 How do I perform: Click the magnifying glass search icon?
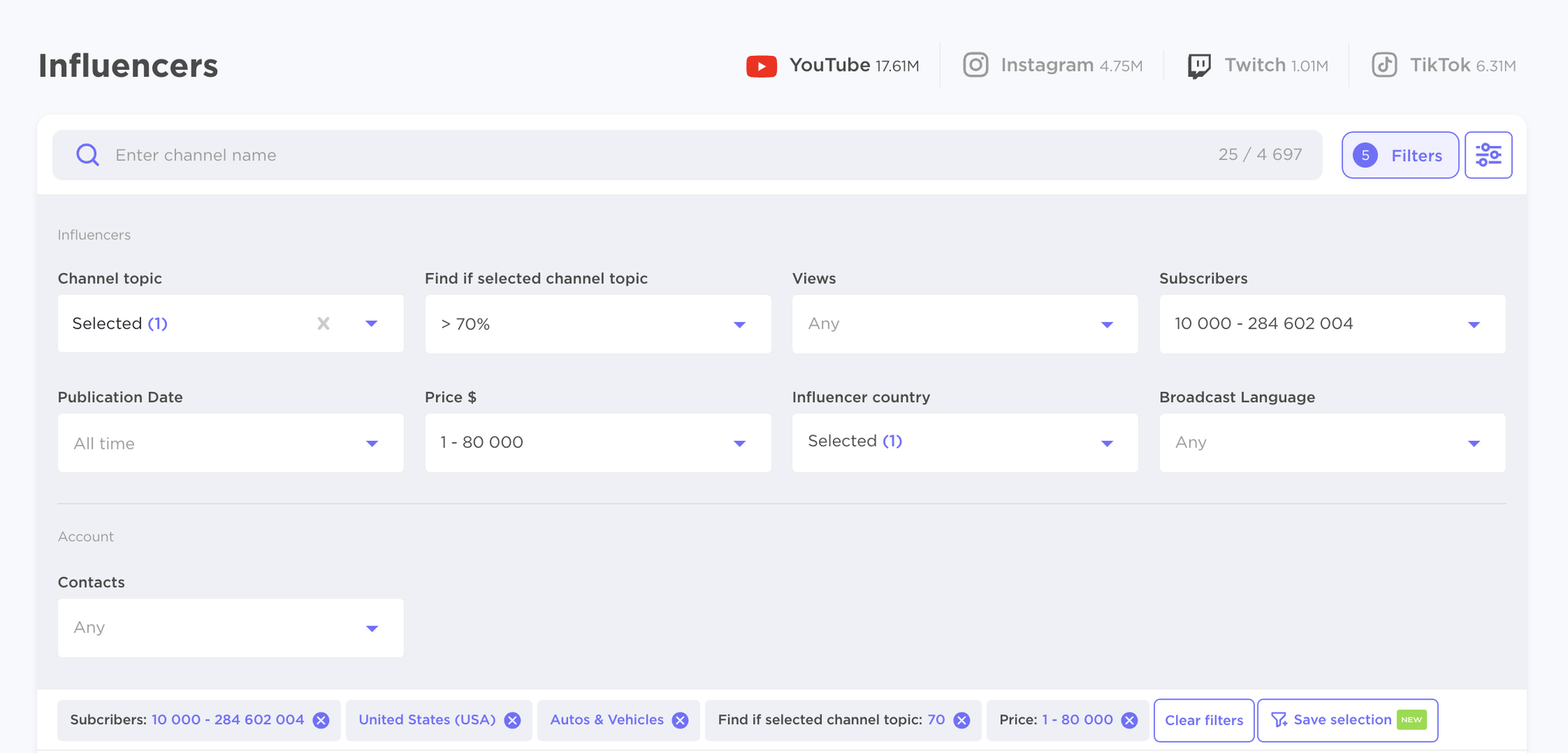click(x=88, y=155)
